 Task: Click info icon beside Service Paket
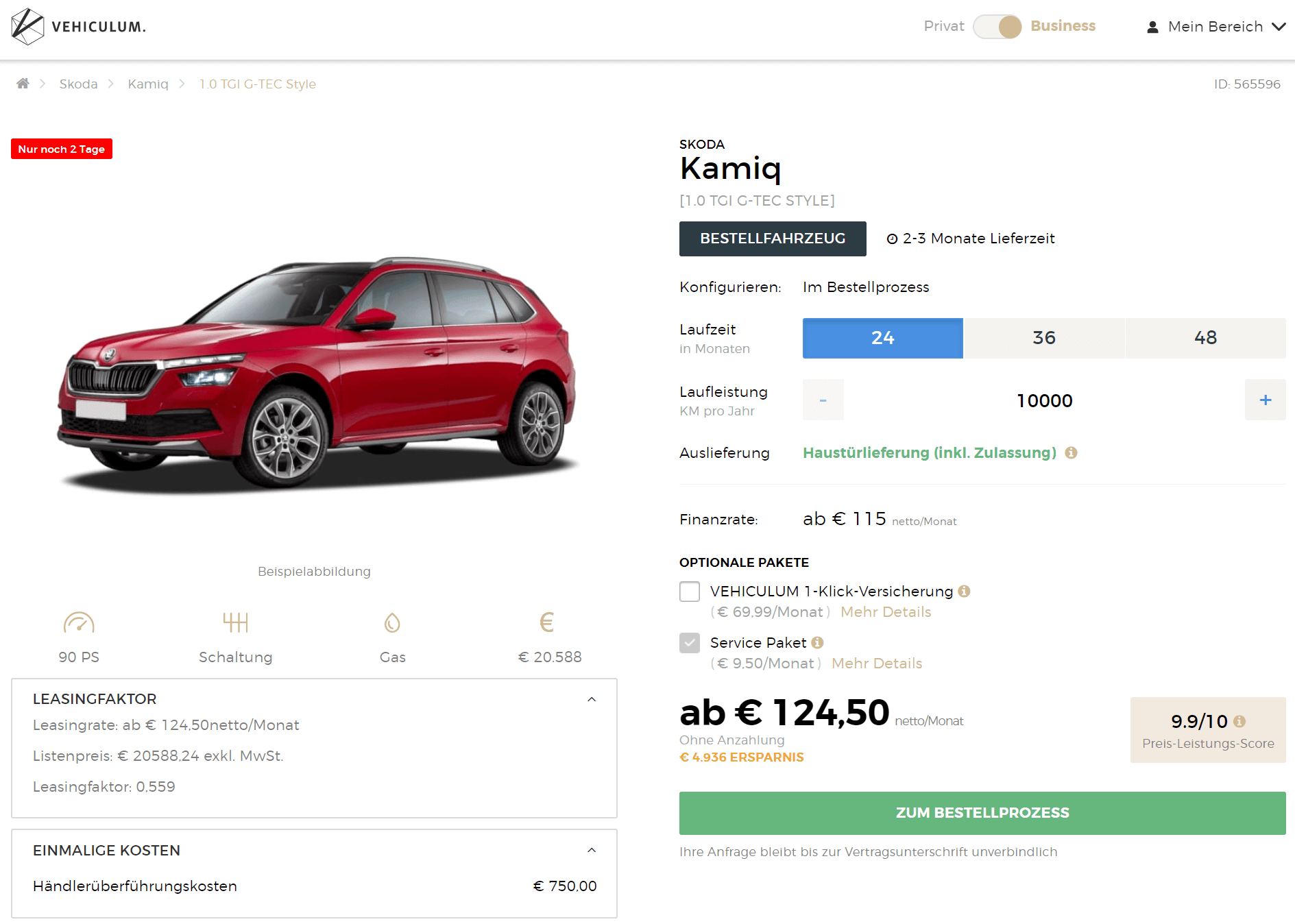[817, 642]
